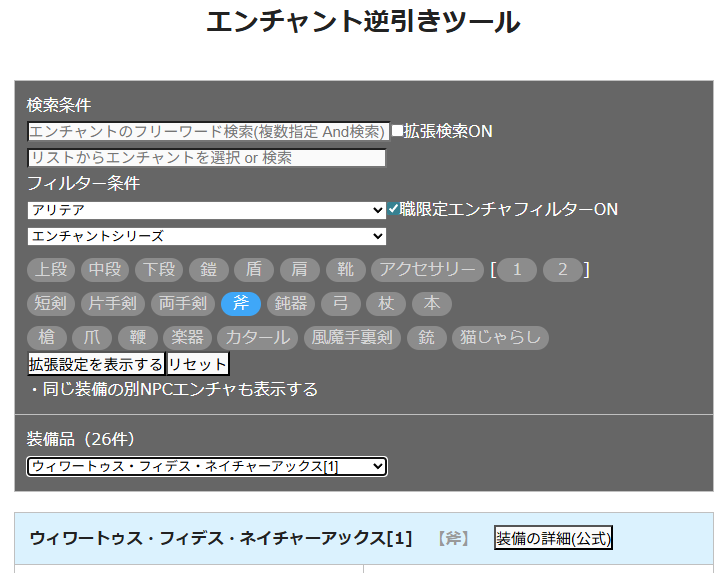The width and height of the screenshot is (719, 573).
Task: Expand the エンチャントシリーズ dropdown
Action: point(206,236)
